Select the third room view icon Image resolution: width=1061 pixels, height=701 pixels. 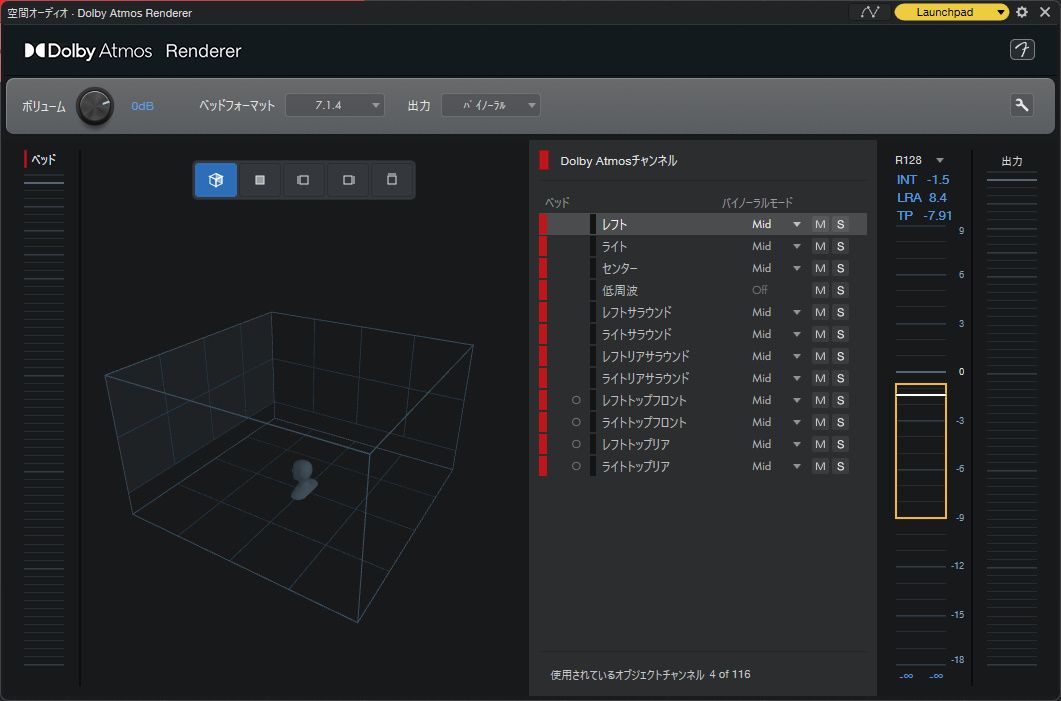tap(303, 180)
